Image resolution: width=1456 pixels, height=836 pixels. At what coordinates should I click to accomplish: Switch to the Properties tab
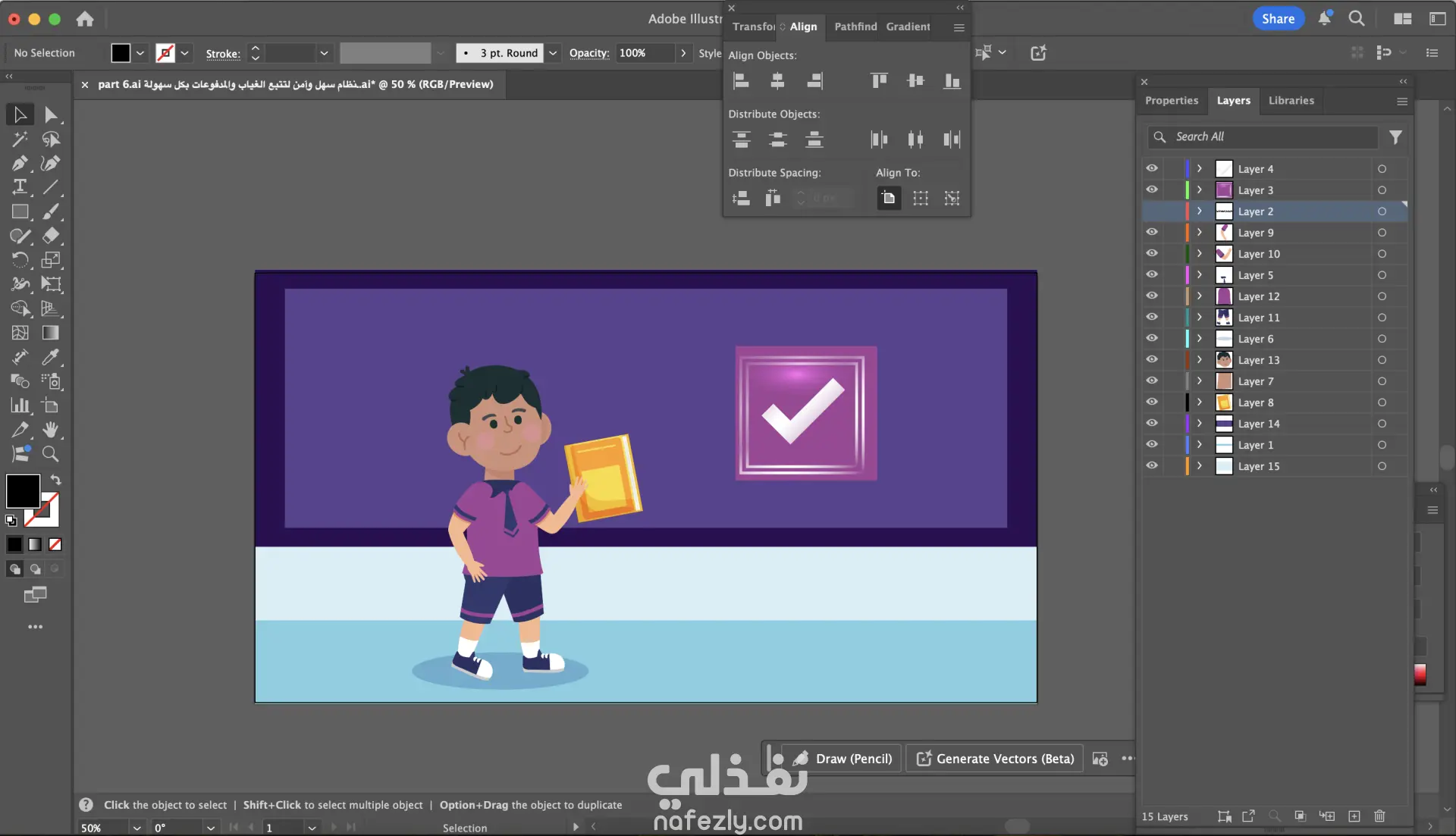1171,101
